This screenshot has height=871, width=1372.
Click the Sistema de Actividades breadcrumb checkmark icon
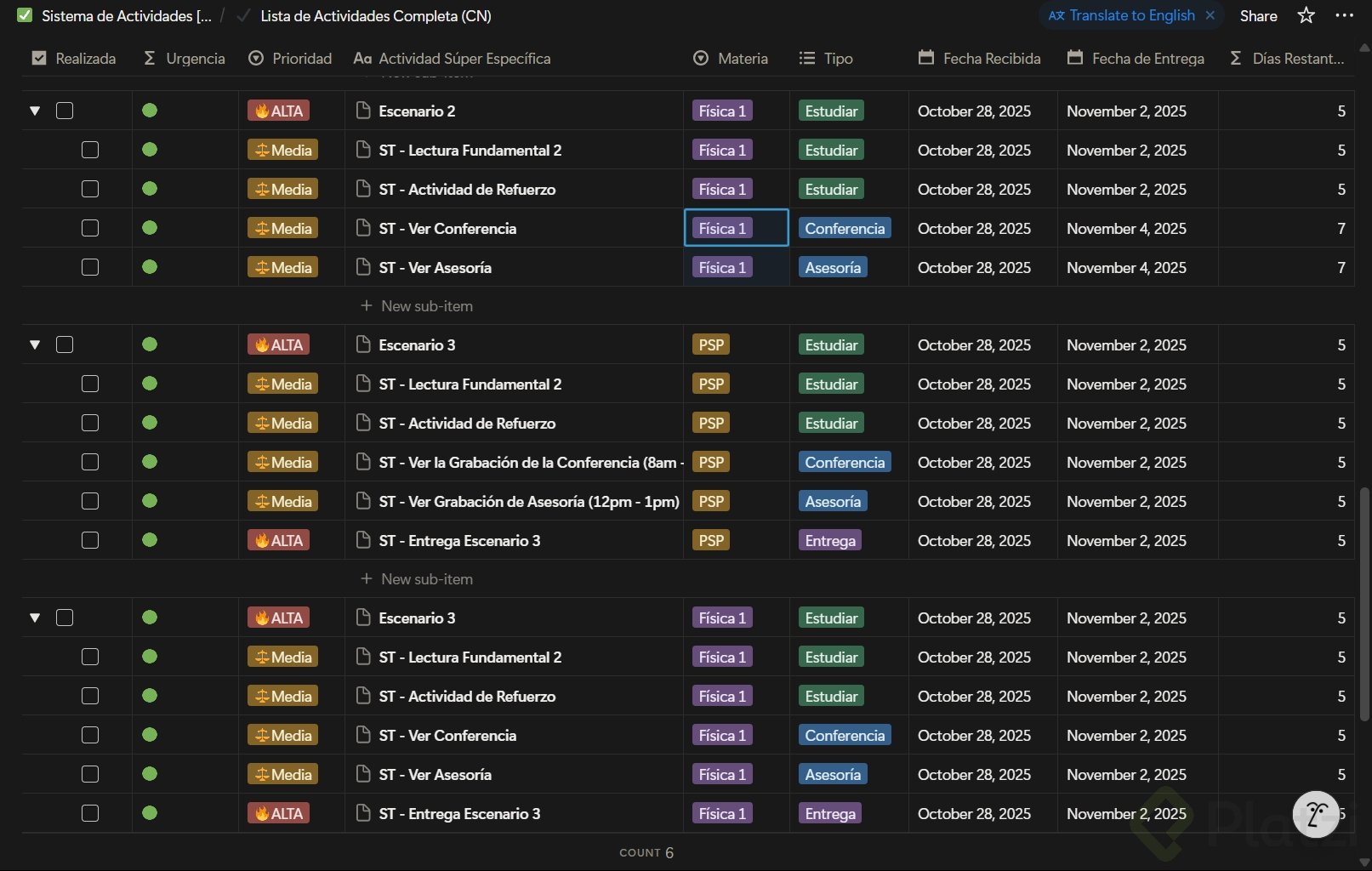click(25, 15)
